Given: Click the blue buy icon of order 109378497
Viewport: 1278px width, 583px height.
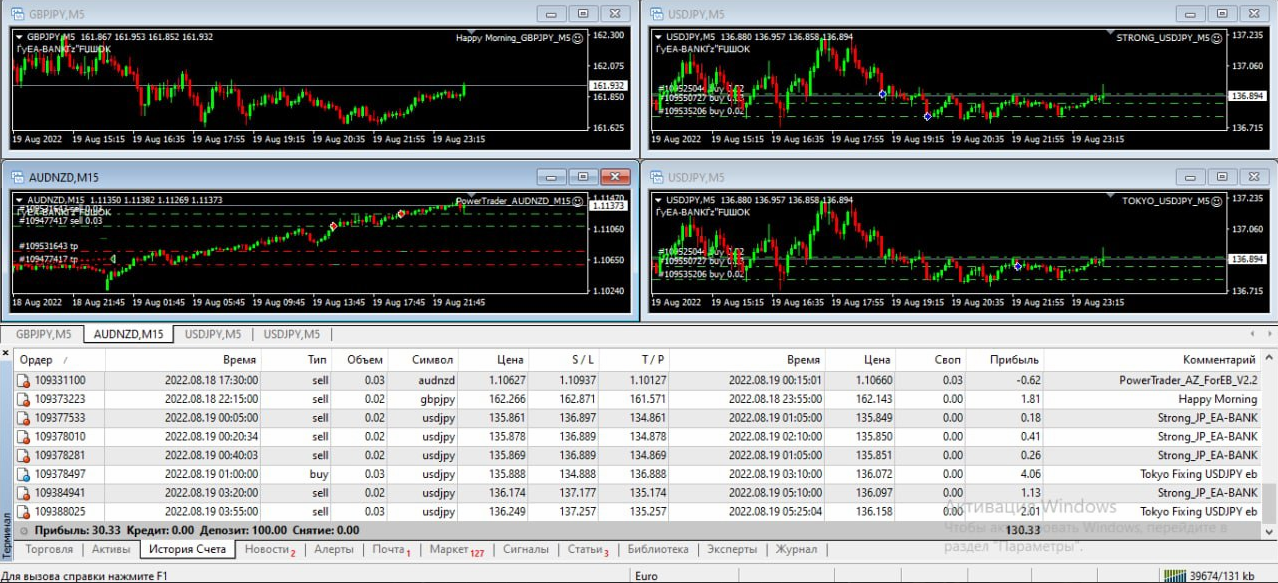Looking at the screenshot, I should tap(24, 474).
